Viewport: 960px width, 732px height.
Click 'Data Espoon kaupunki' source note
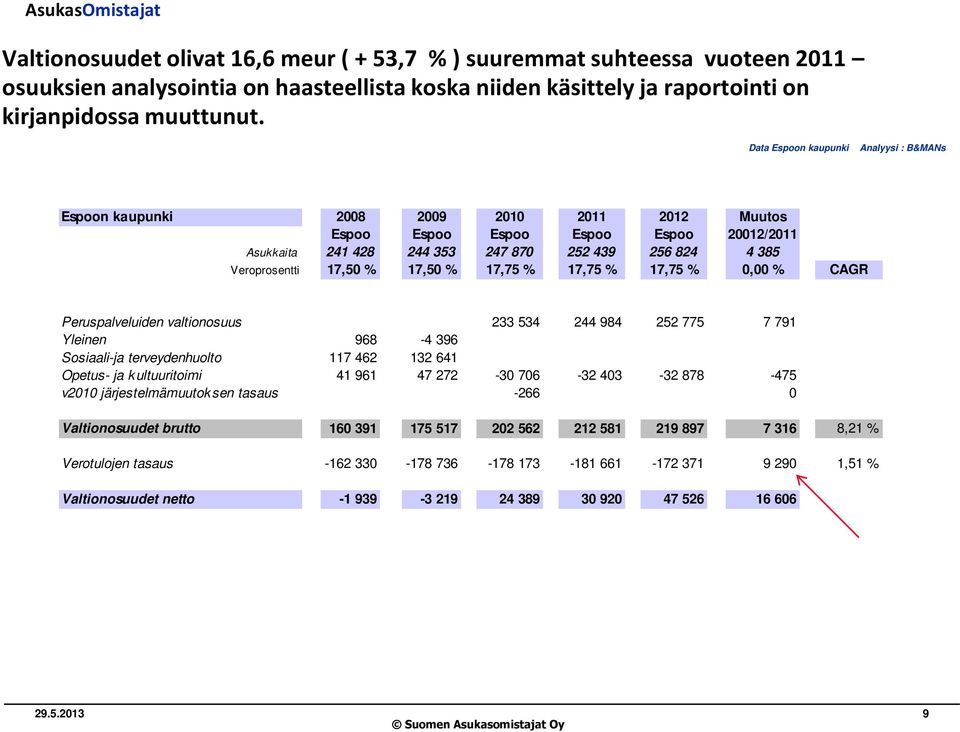coord(799,148)
